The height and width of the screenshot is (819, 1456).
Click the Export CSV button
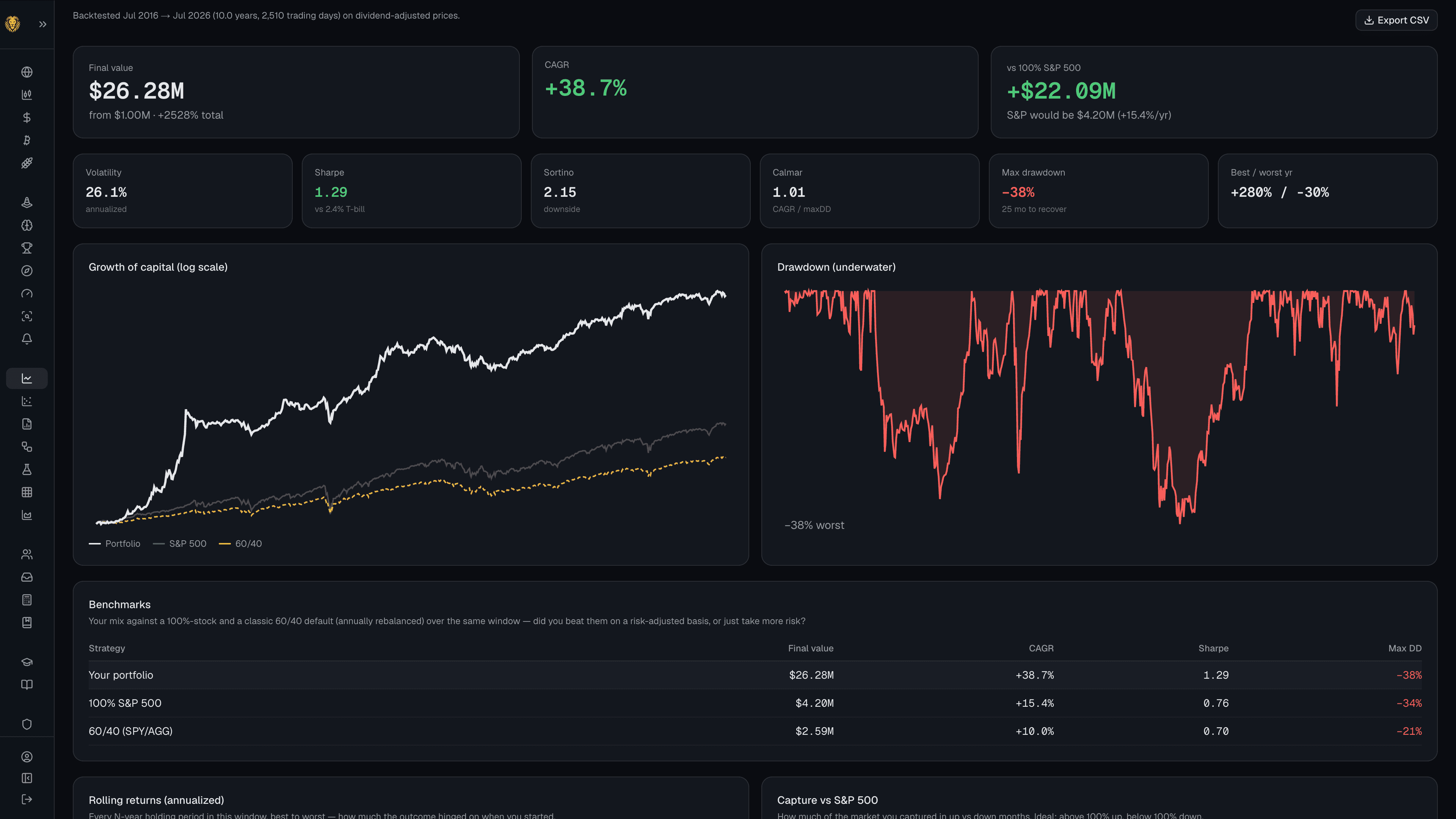pyautogui.click(x=1396, y=20)
